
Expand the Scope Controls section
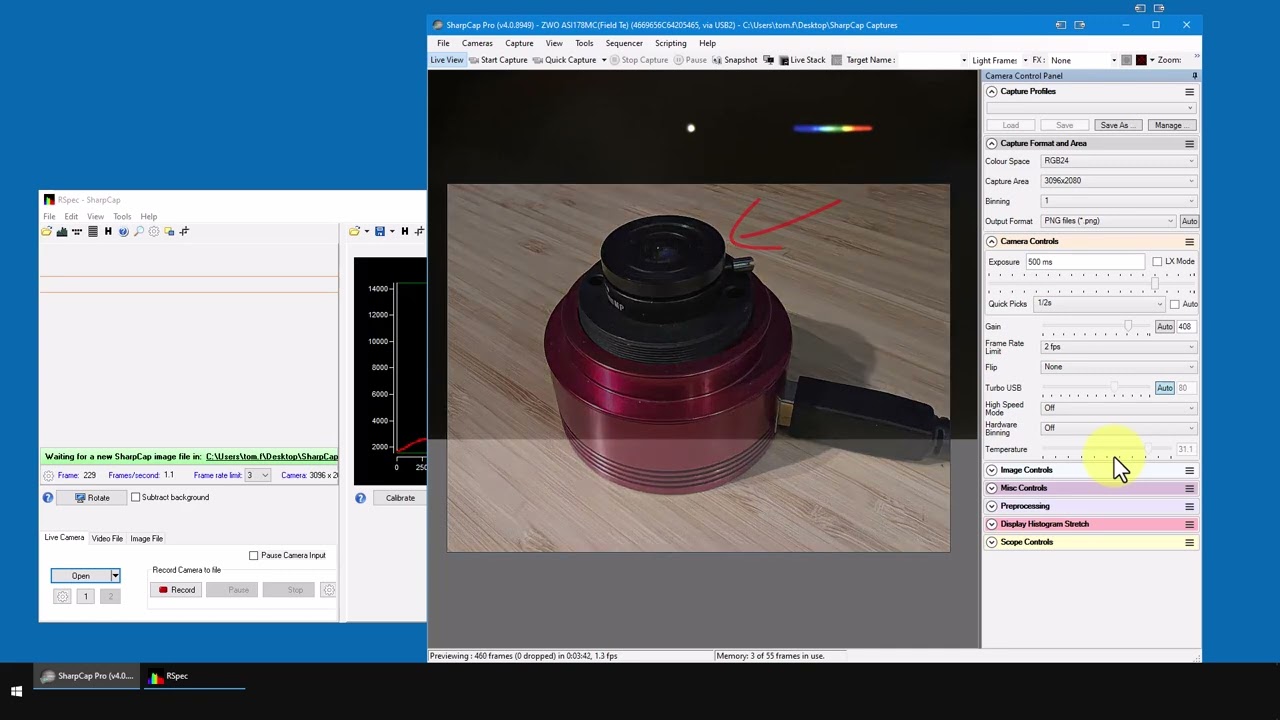991,542
